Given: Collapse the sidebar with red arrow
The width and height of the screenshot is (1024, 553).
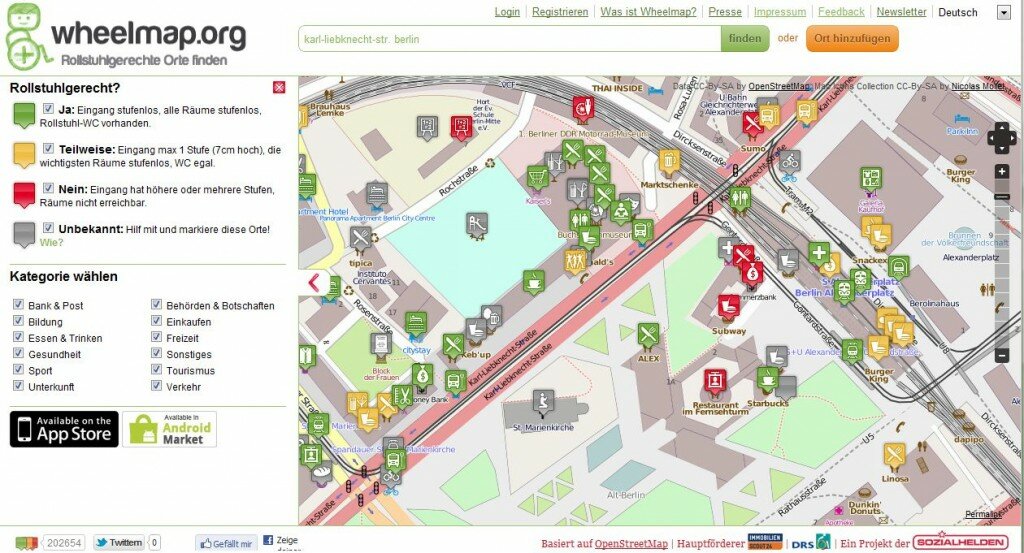Looking at the screenshot, I should click(314, 283).
